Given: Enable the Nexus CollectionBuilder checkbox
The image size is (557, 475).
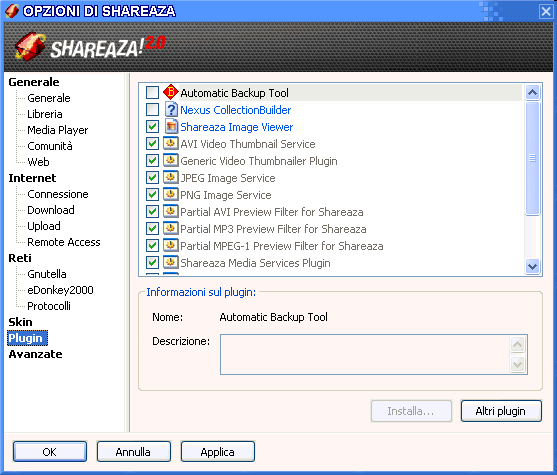Looking at the screenshot, I should [152, 110].
